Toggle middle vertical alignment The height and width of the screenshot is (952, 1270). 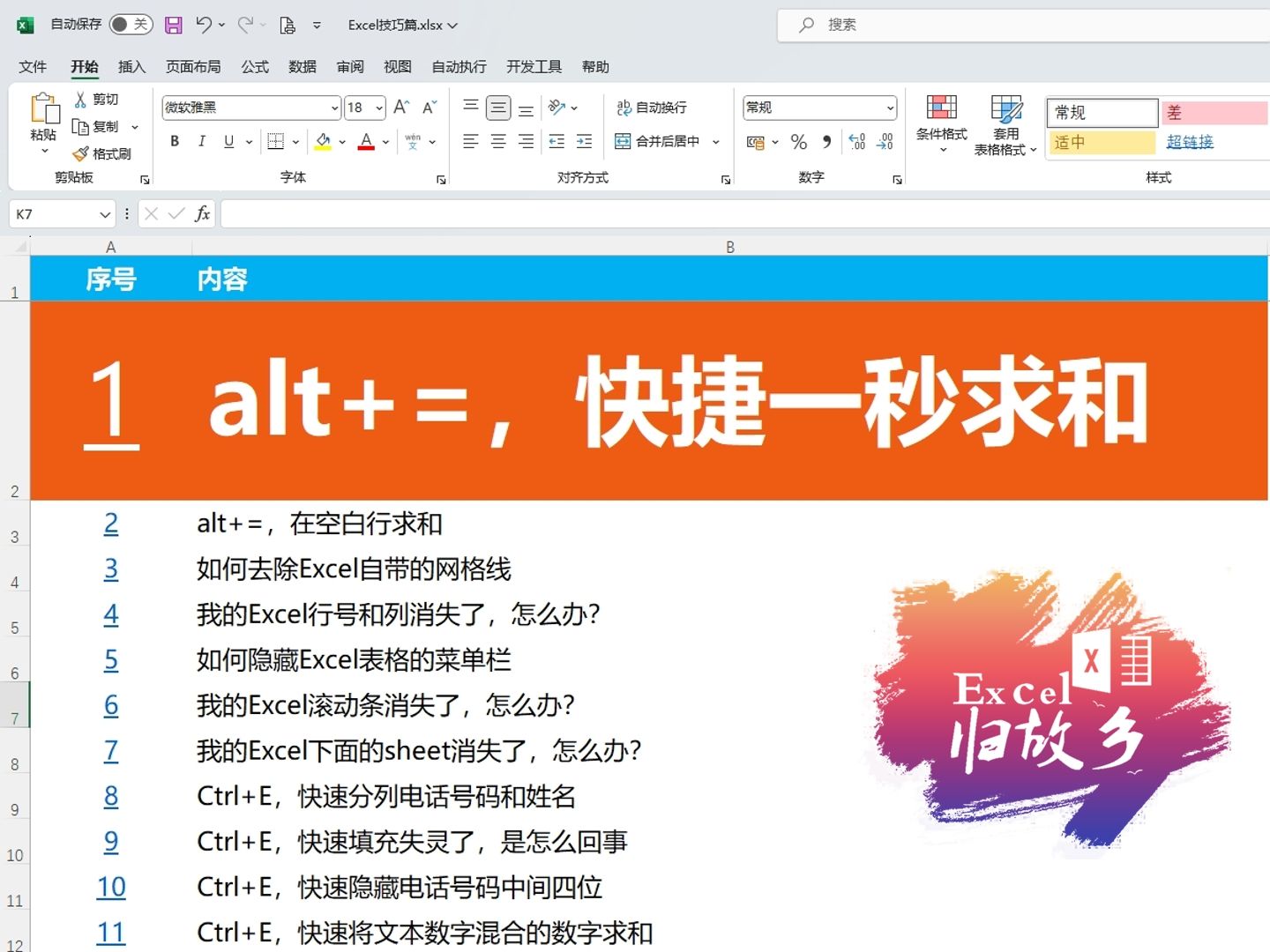click(x=498, y=108)
